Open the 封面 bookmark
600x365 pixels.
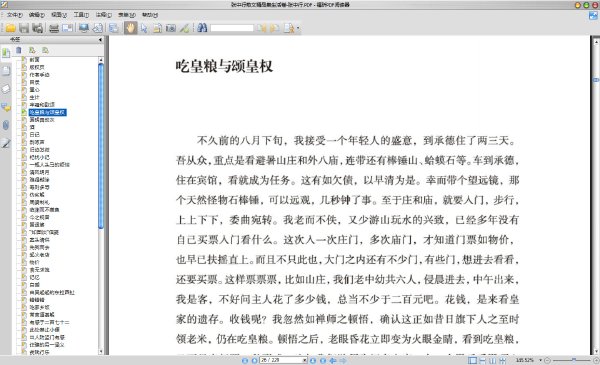pyautogui.click(x=34, y=60)
